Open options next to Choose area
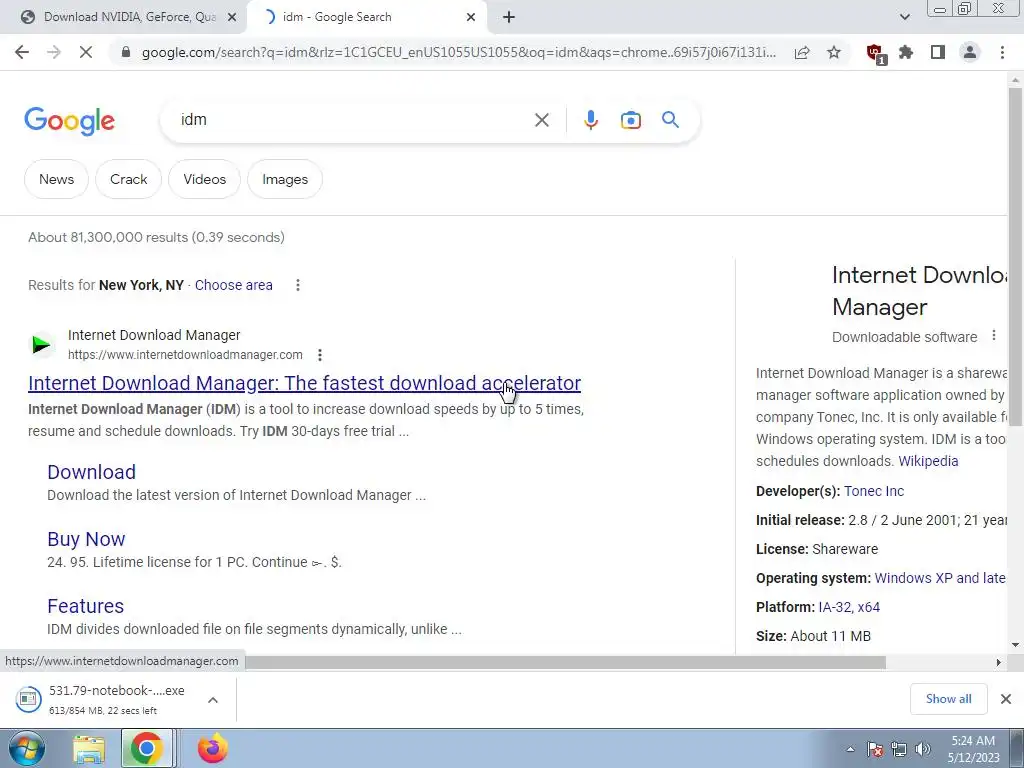Image resolution: width=1024 pixels, height=768 pixels. click(x=298, y=285)
